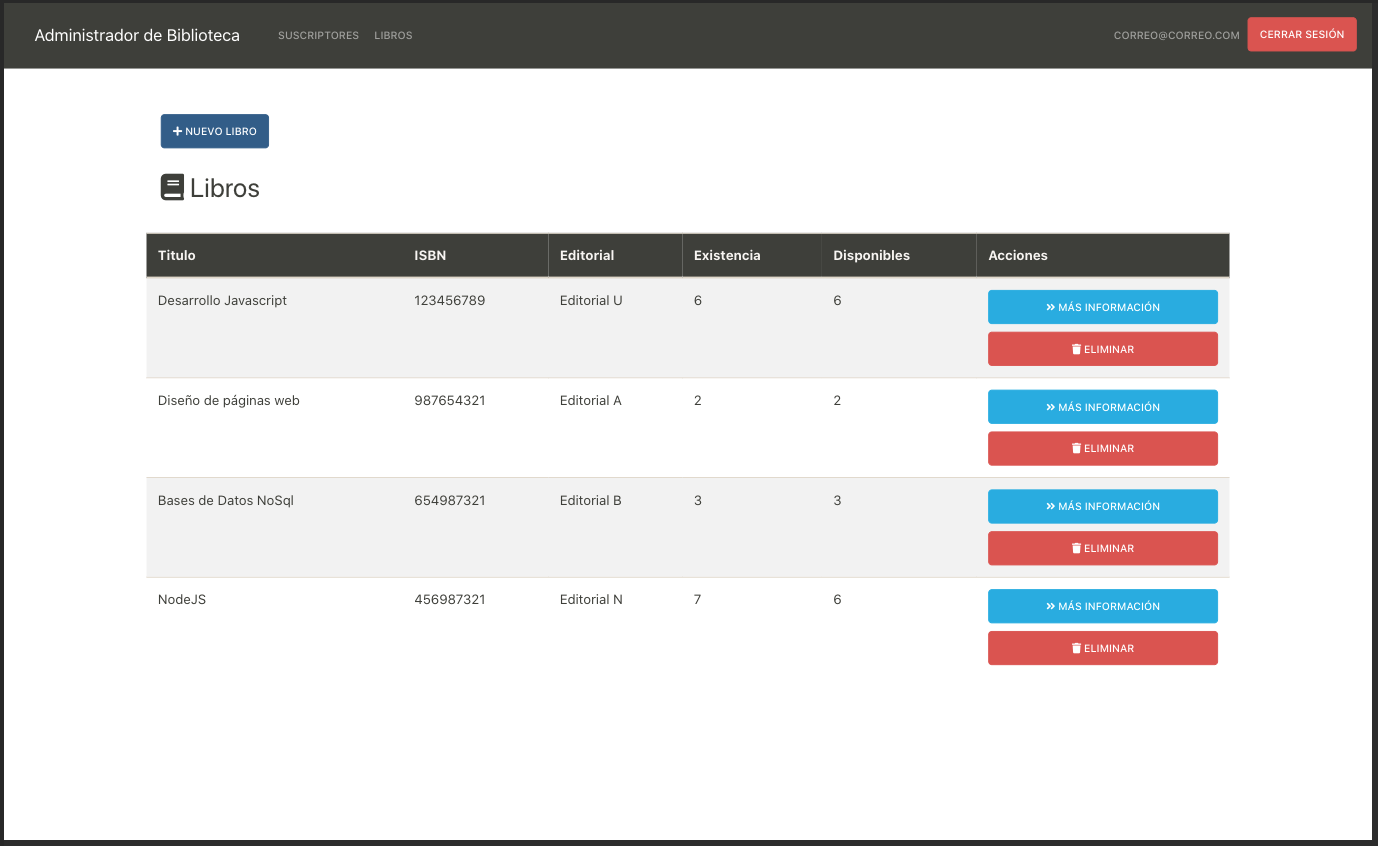Click ISBN 987654321
This screenshot has width=1378, height=846.
click(450, 400)
